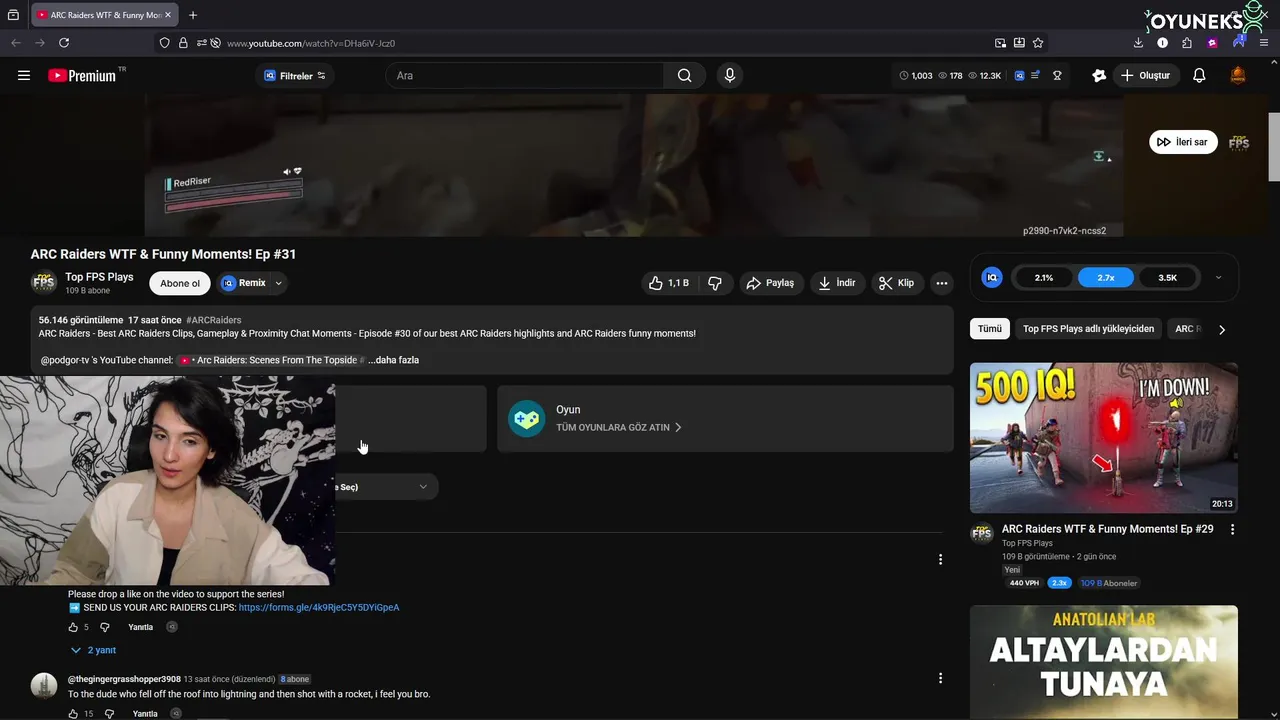Go back to the previous page
The width and height of the screenshot is (1280, 720).
point(16,43)
